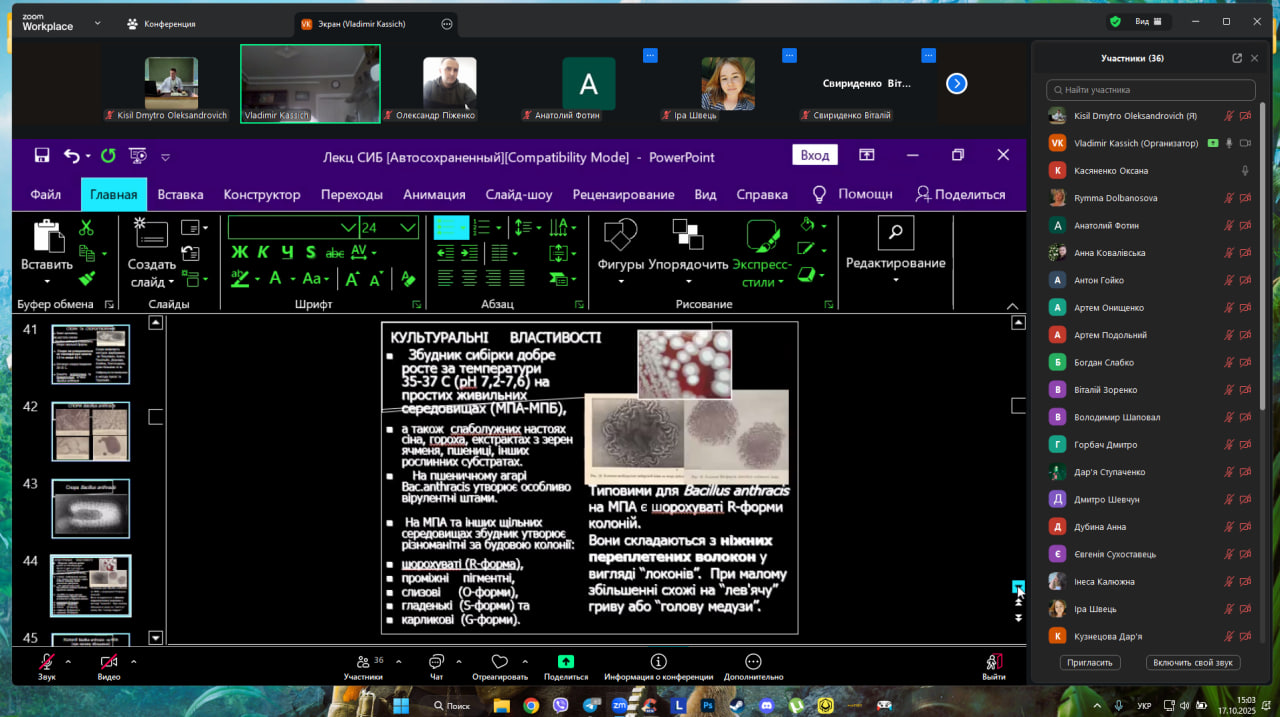This screenshot has width=1280, height=717.
Task: Open the font size dropdown showing 24
Action: tap(407, 228)
